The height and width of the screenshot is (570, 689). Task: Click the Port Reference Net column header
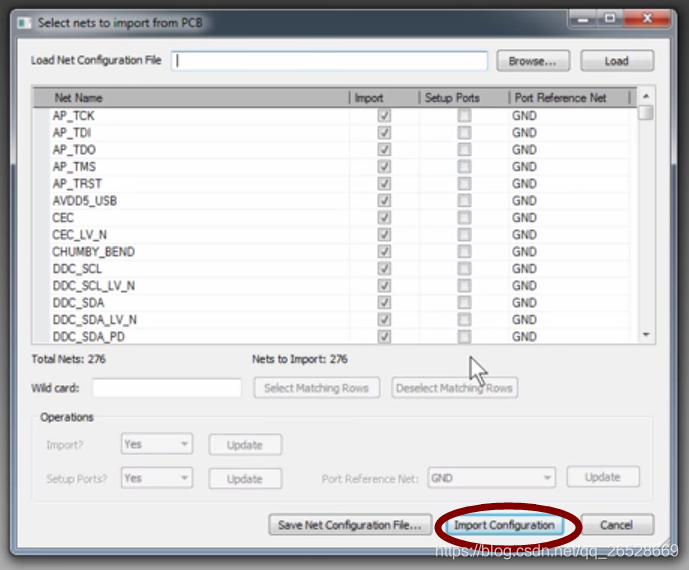[x=560, y=98]
